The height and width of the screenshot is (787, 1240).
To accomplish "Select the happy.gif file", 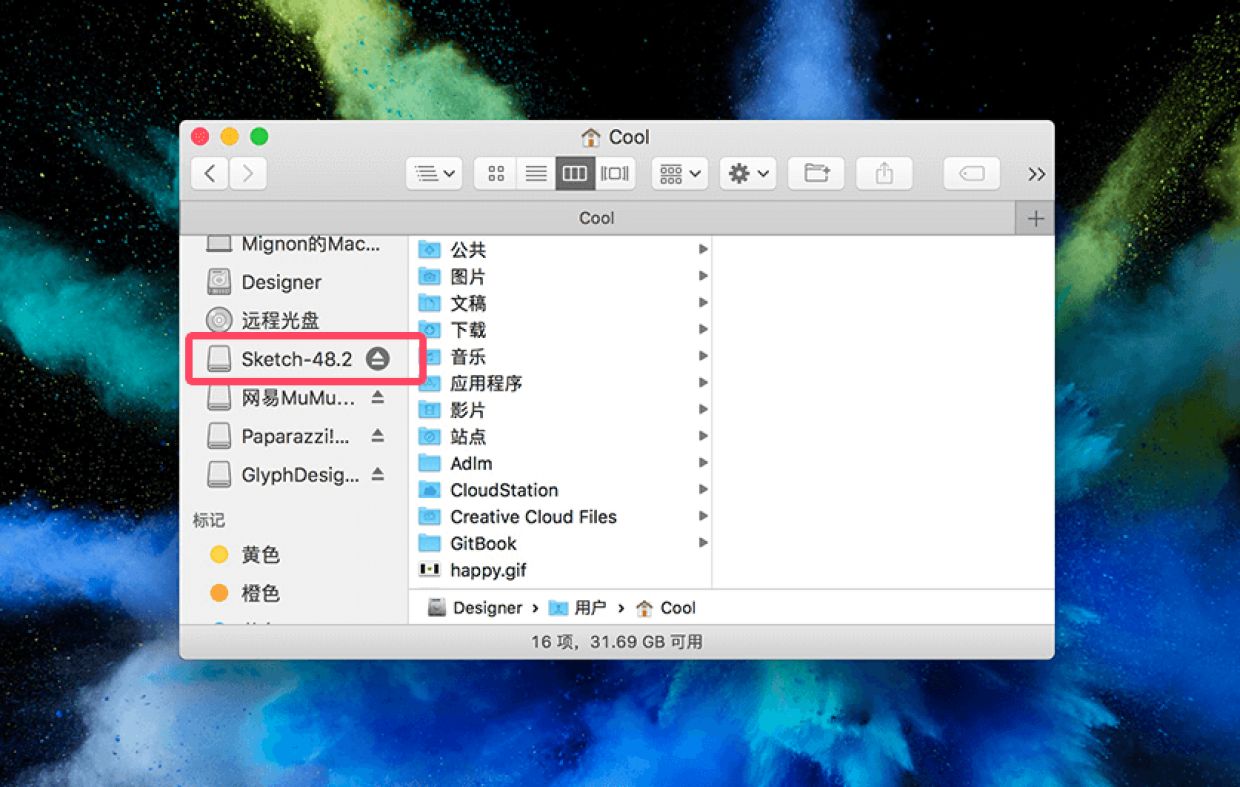I will (x=561, y=570).
